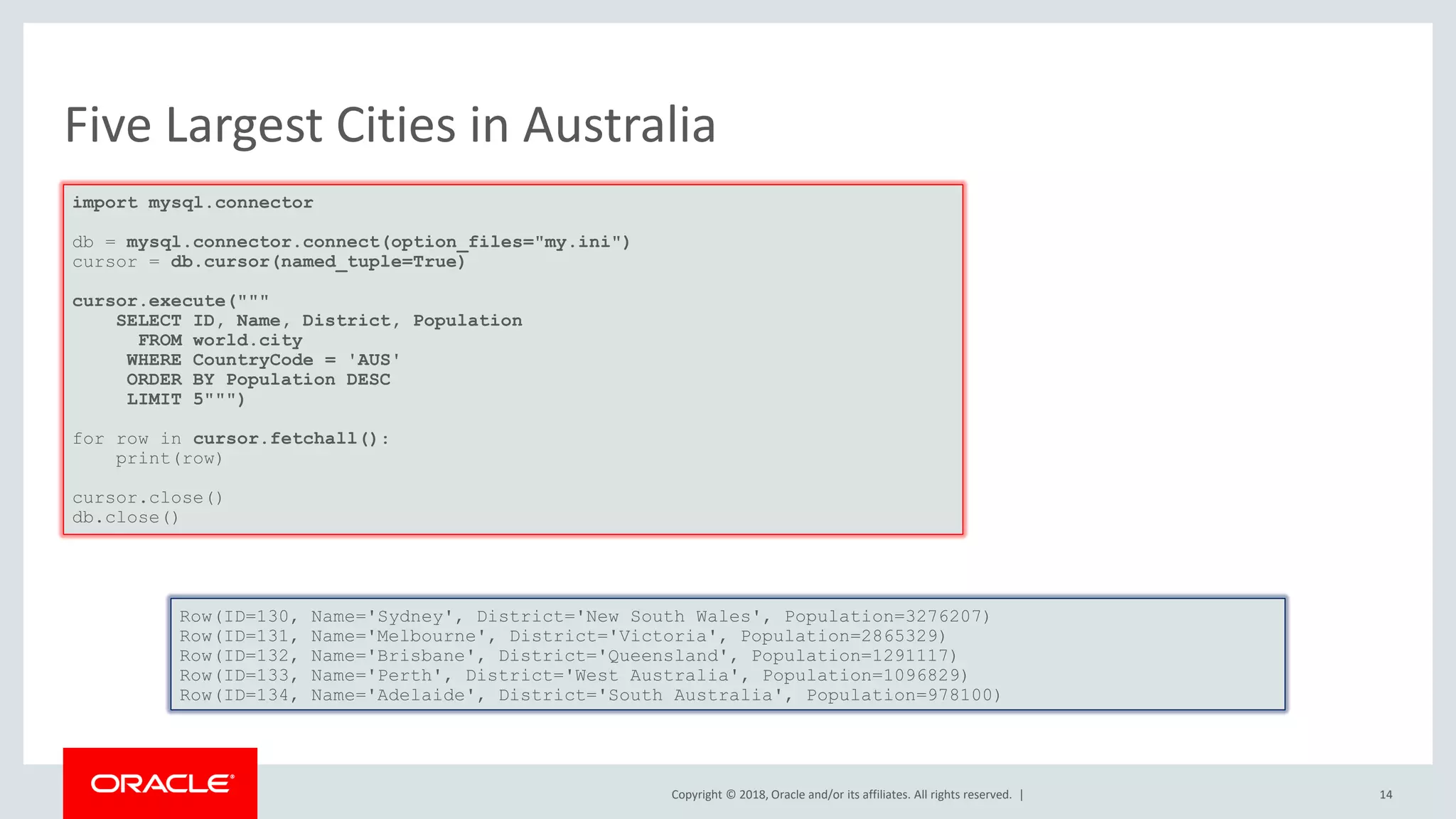
Task: Click the Sydney output row
Action: click(584, 617)
